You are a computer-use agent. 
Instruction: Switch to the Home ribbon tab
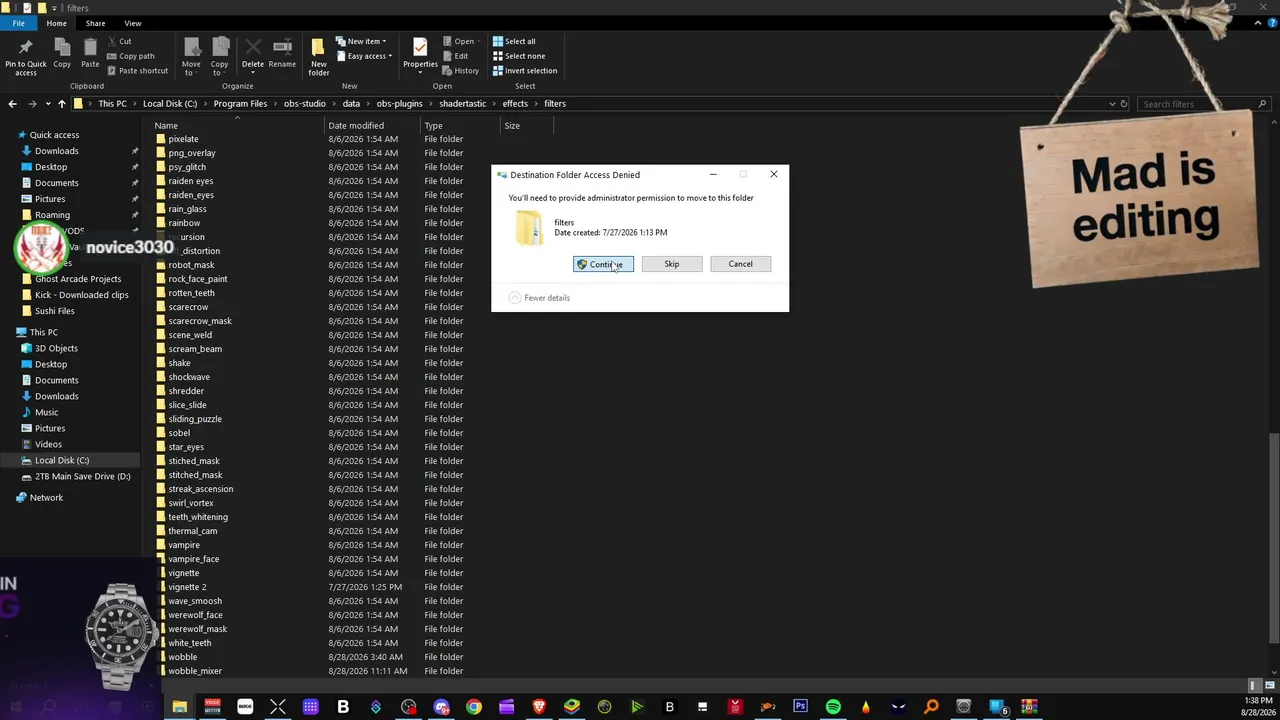56,23
